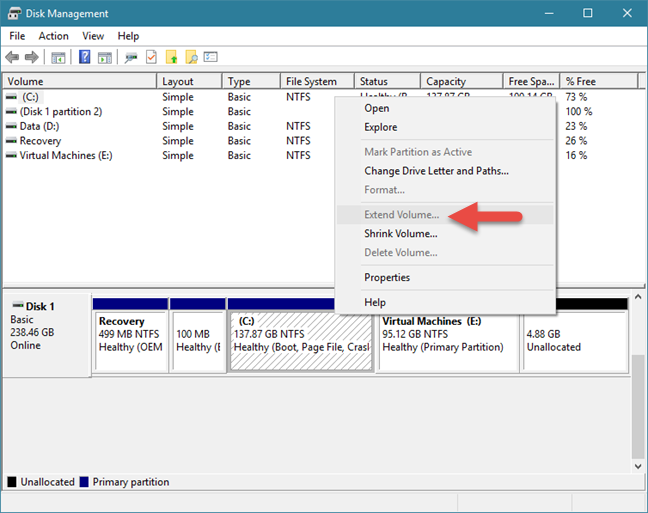Image resolution: width=648 pixels, height=513 pixels.
Task: Click the graphical view scroll-up arrow
Action: pyautogui.click(x=638, y=297)
